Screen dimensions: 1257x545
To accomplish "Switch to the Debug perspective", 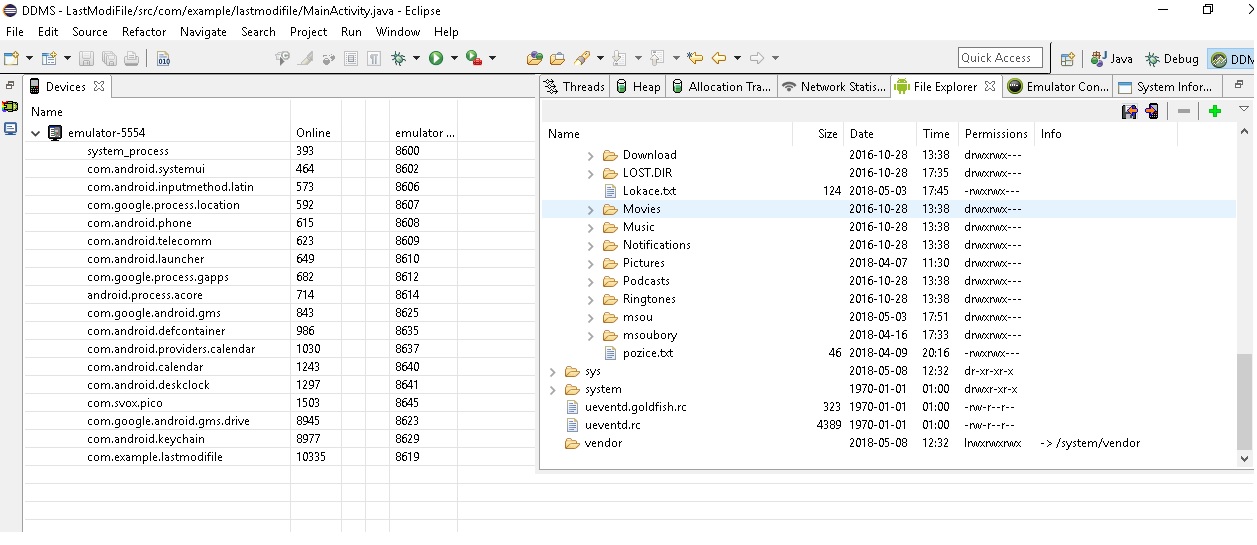I will click(1172, 59).
